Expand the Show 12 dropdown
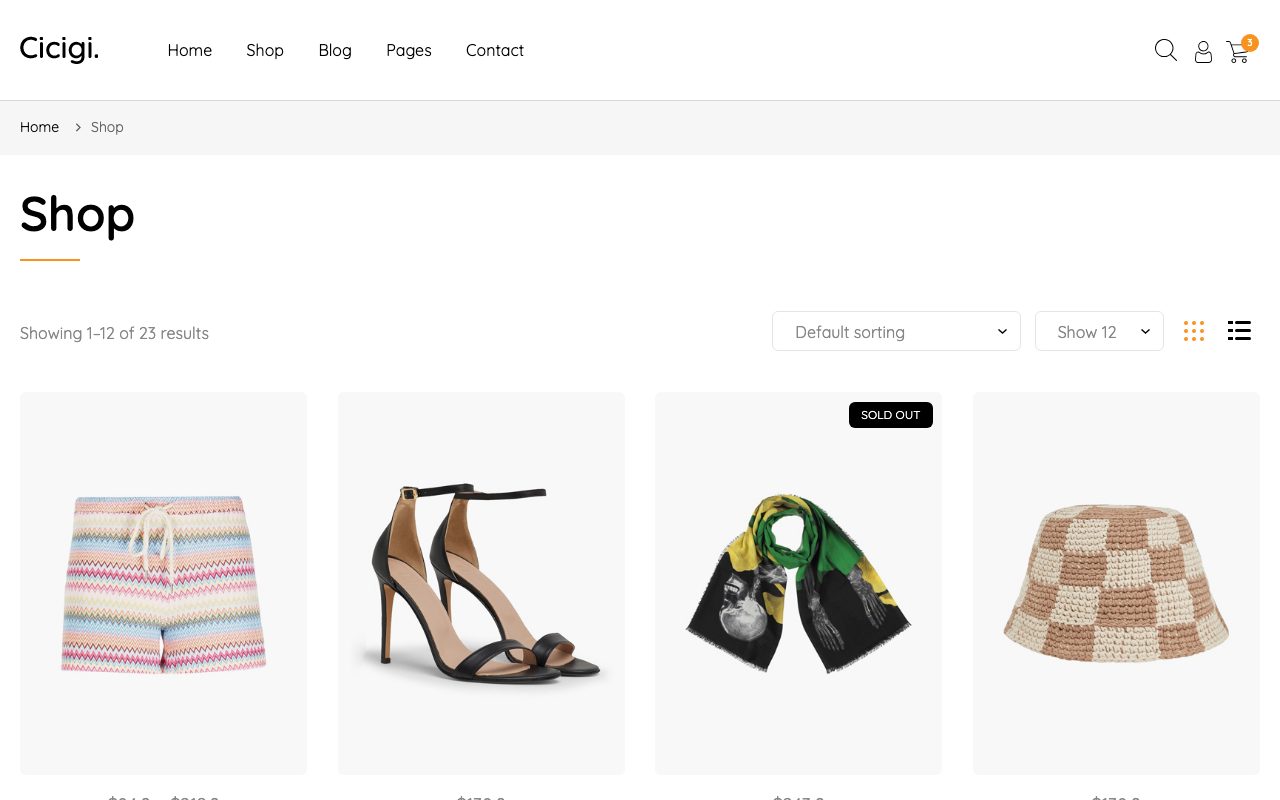 point(1099,331)
